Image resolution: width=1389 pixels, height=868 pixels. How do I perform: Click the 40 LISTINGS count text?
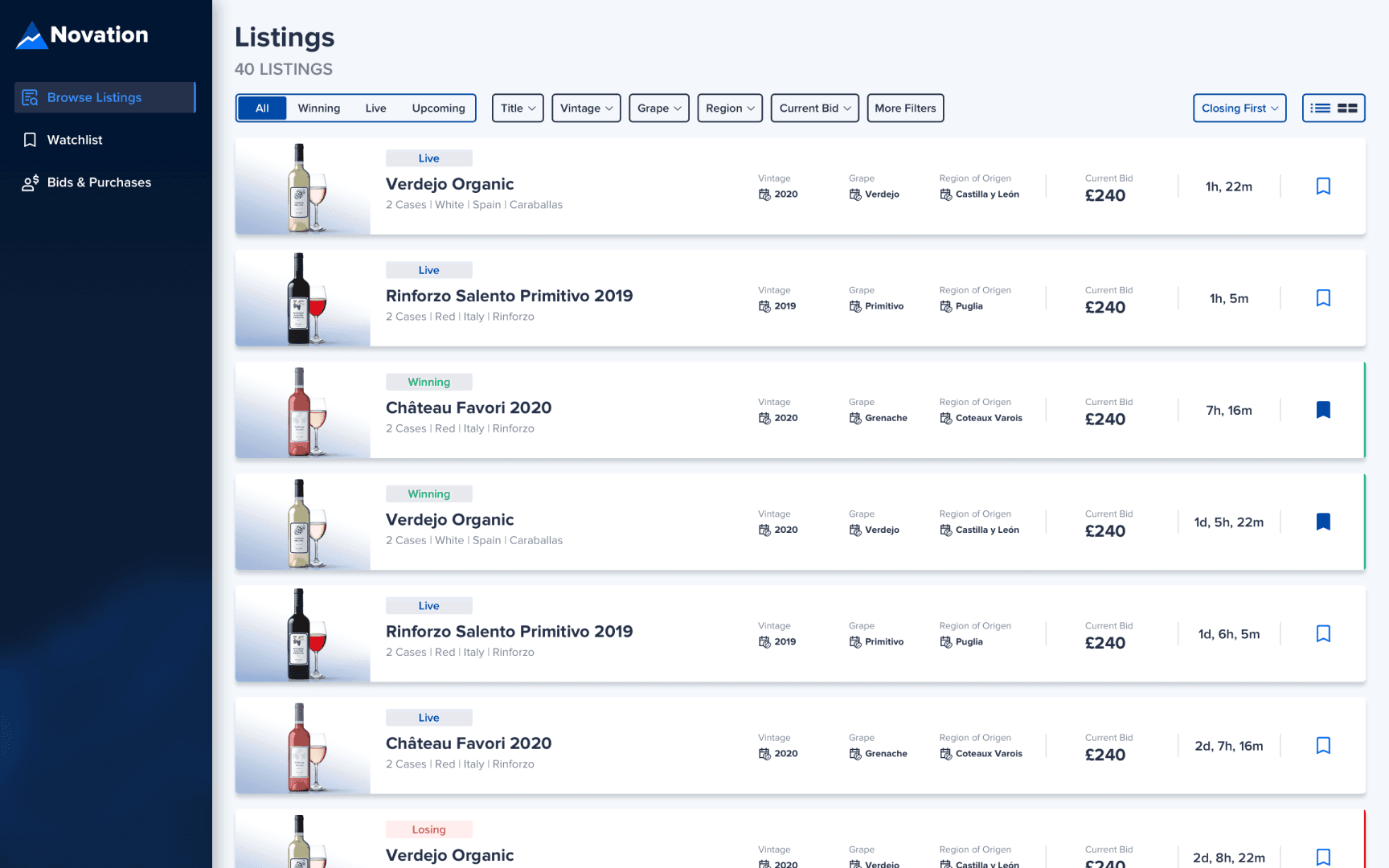click(284, 69)
